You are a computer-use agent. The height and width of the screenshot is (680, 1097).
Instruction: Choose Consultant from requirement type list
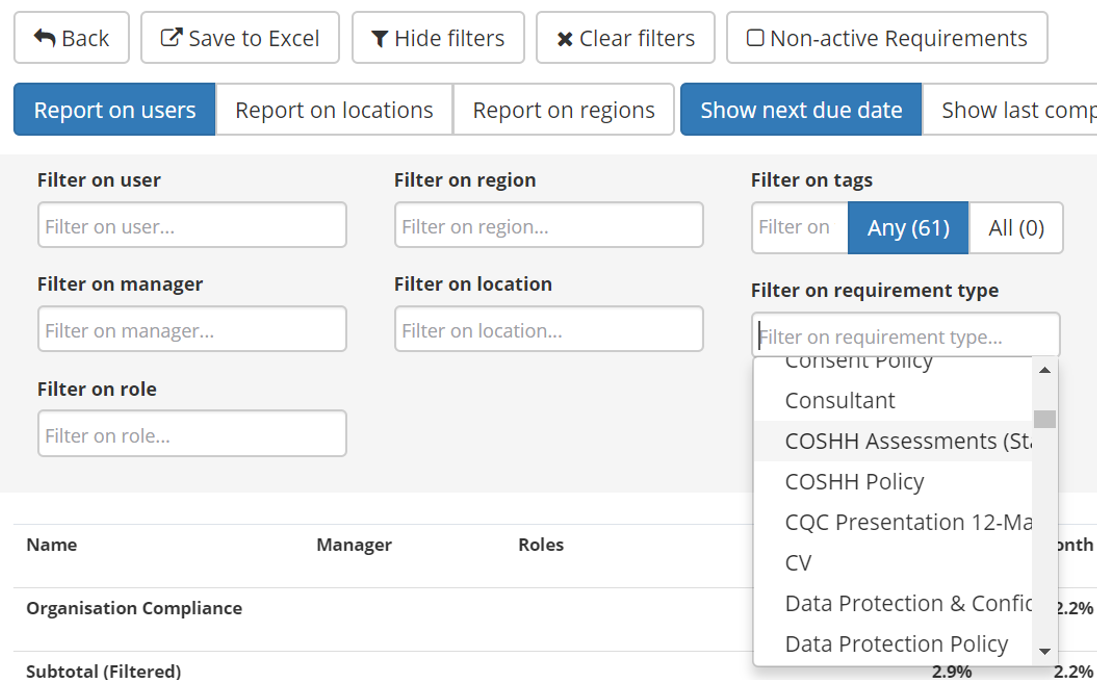(840, 400)
